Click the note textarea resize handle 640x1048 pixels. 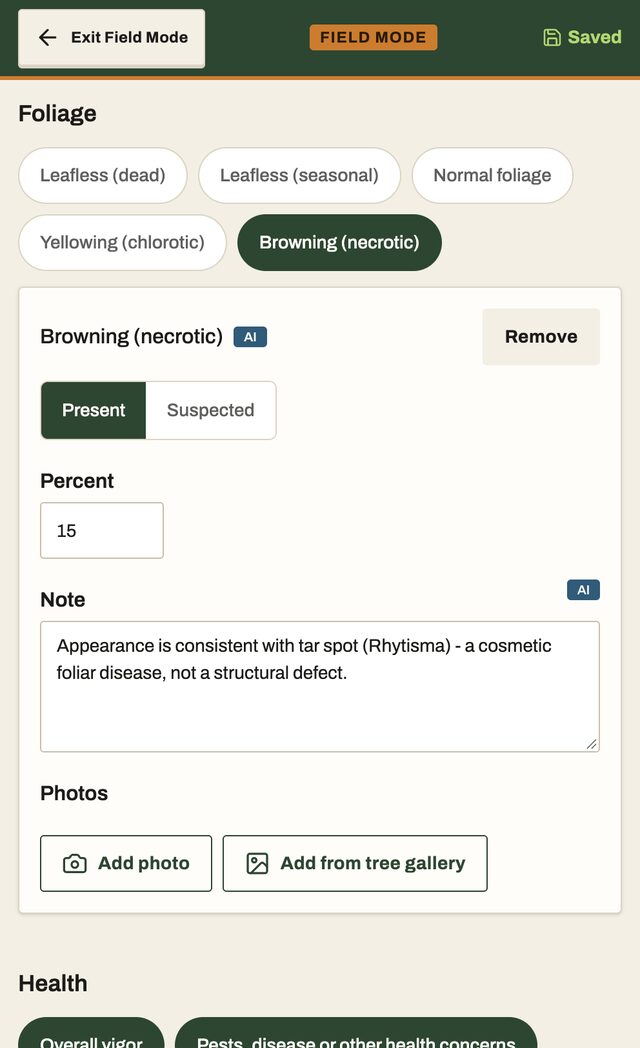click(591, 744)
